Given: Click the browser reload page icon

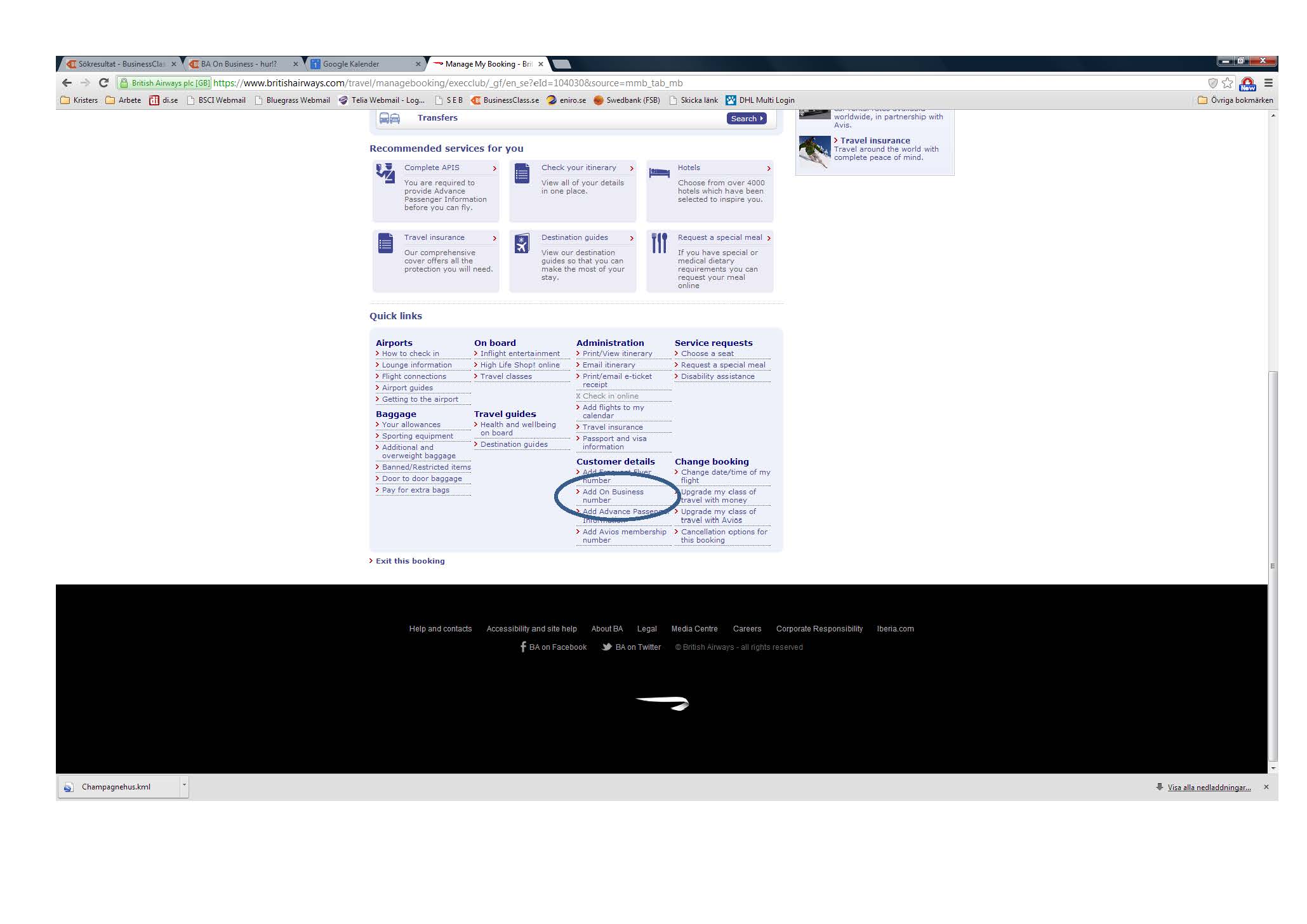Looking at the screenshot, I should click(104, 83).
